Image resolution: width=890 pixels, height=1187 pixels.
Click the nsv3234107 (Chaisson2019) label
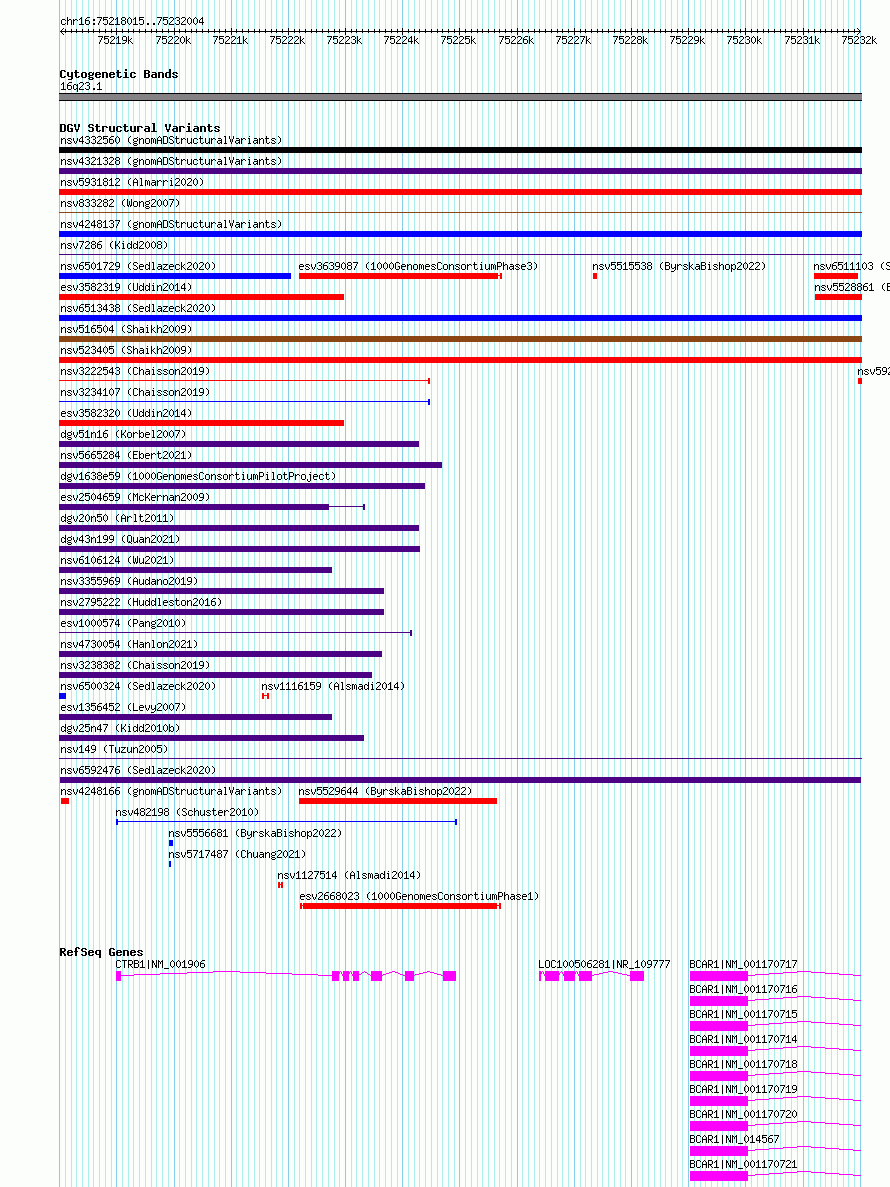coord(135,392)
